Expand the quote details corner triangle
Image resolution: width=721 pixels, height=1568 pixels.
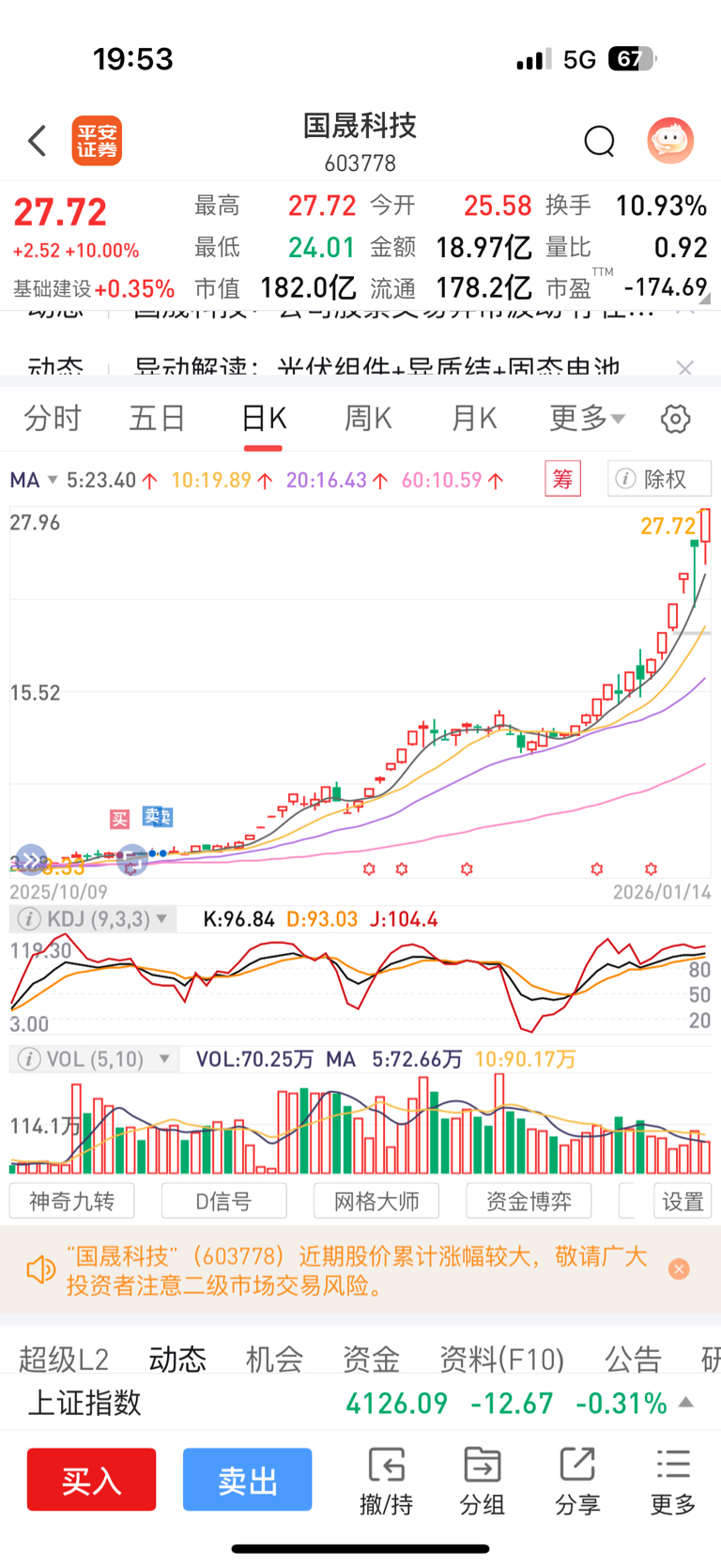pos(704,299)
